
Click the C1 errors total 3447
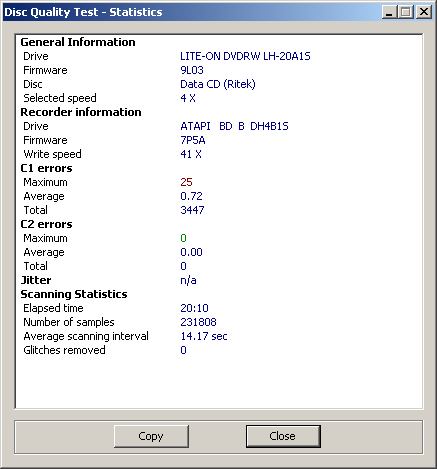(192, 210)
